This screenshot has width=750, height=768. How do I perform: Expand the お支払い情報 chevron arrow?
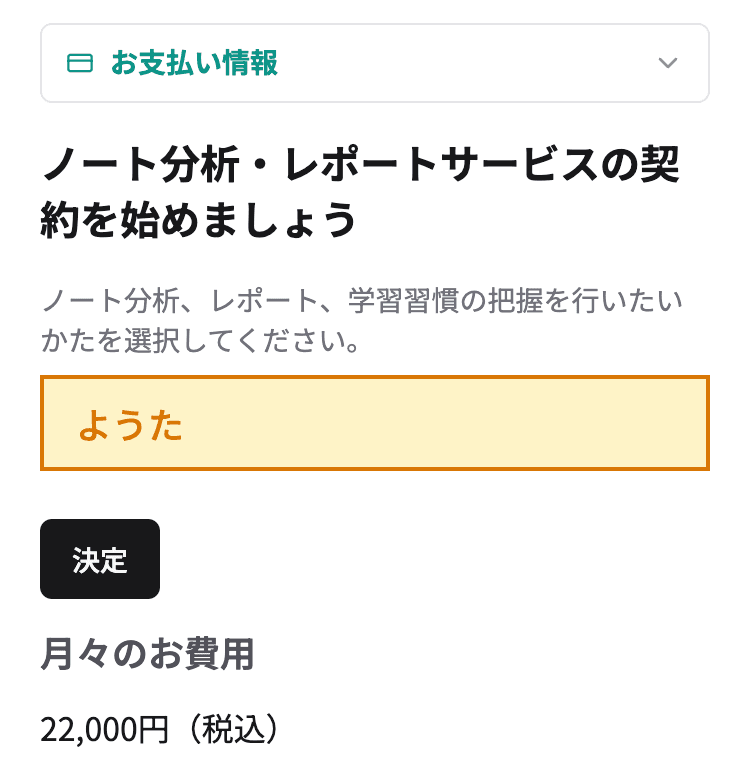point(668,64)
